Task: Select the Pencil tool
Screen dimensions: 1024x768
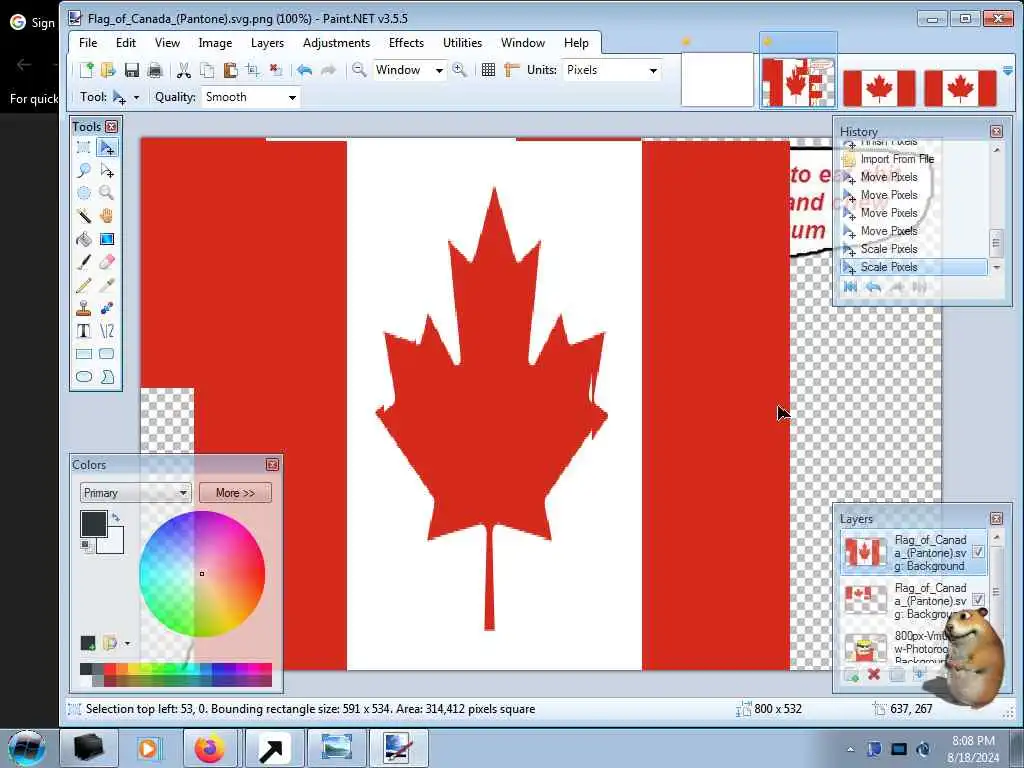Action: pyautogui.click(x=84, y=285)
